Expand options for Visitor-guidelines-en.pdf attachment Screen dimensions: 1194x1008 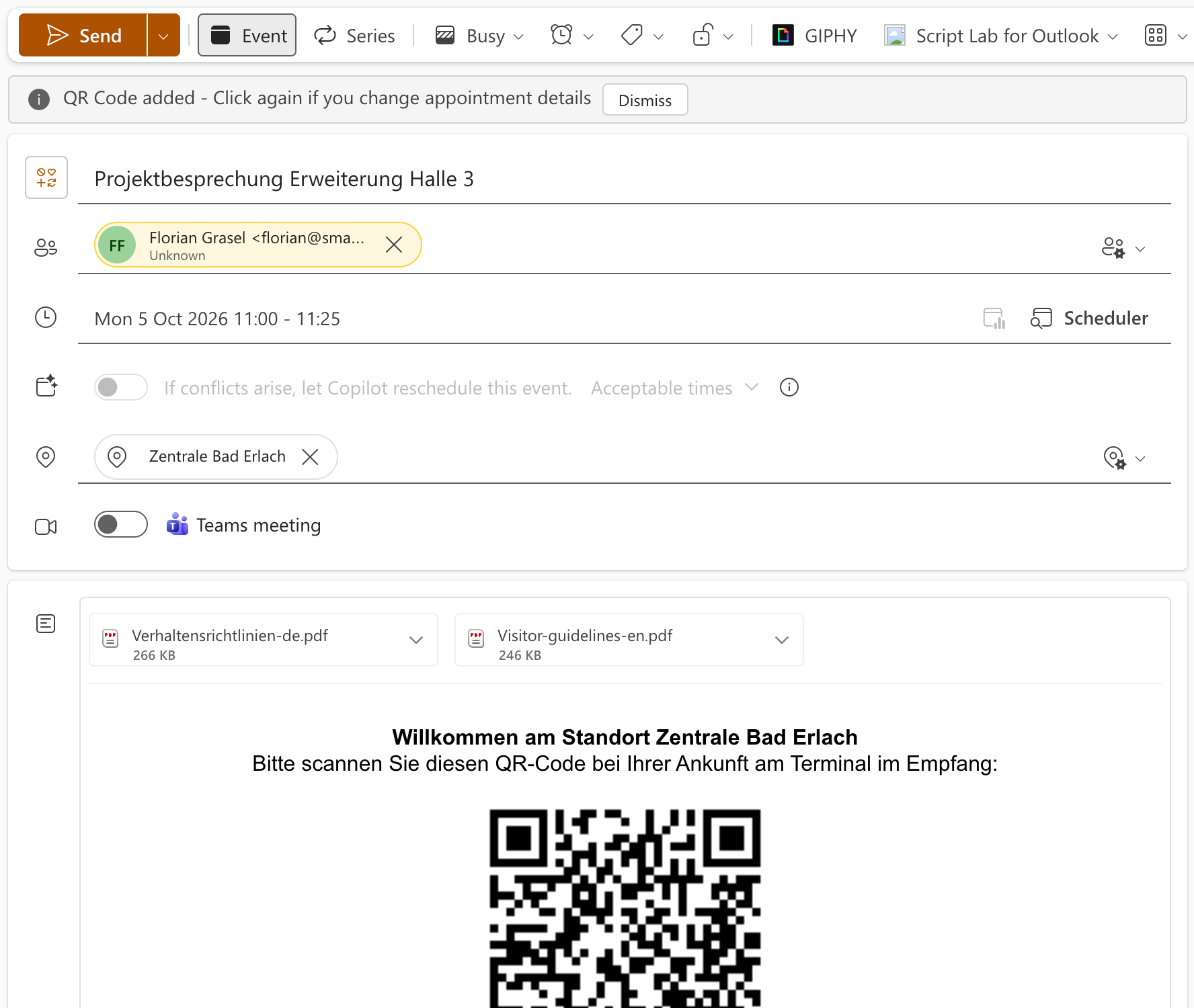(x=781, y=640)
